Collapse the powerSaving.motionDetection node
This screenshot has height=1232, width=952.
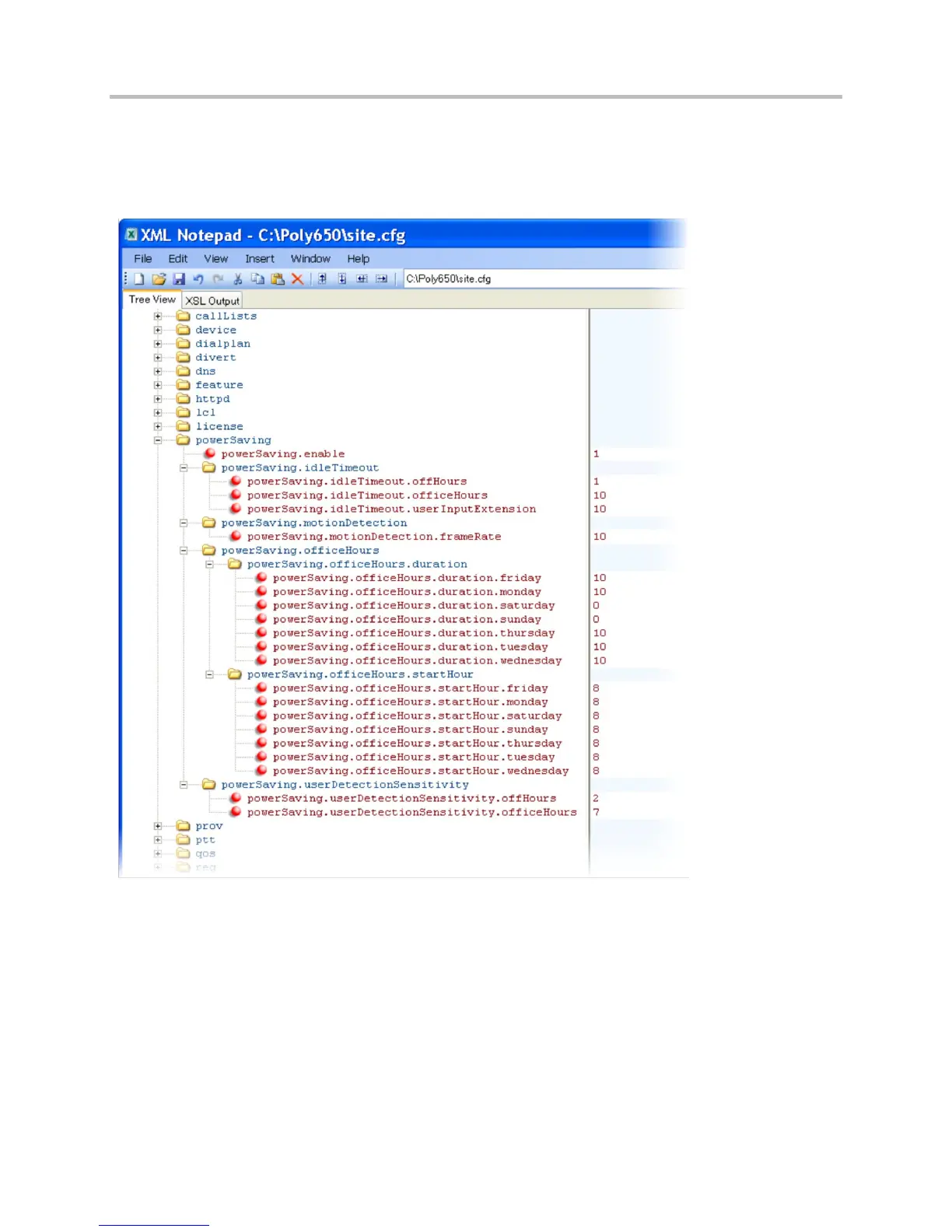click(184, 523)
